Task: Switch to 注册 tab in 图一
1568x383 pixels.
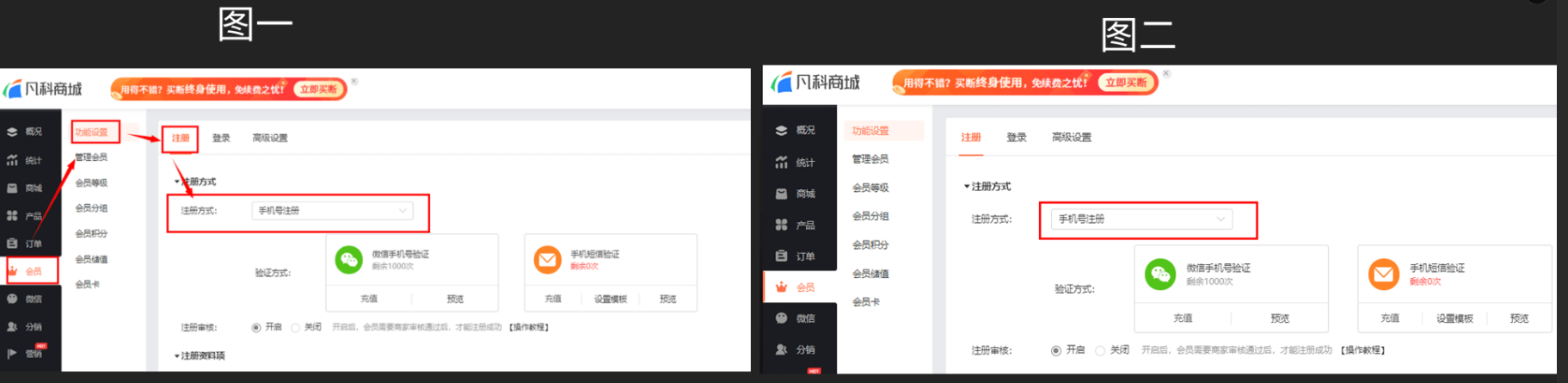Action: 181,139
